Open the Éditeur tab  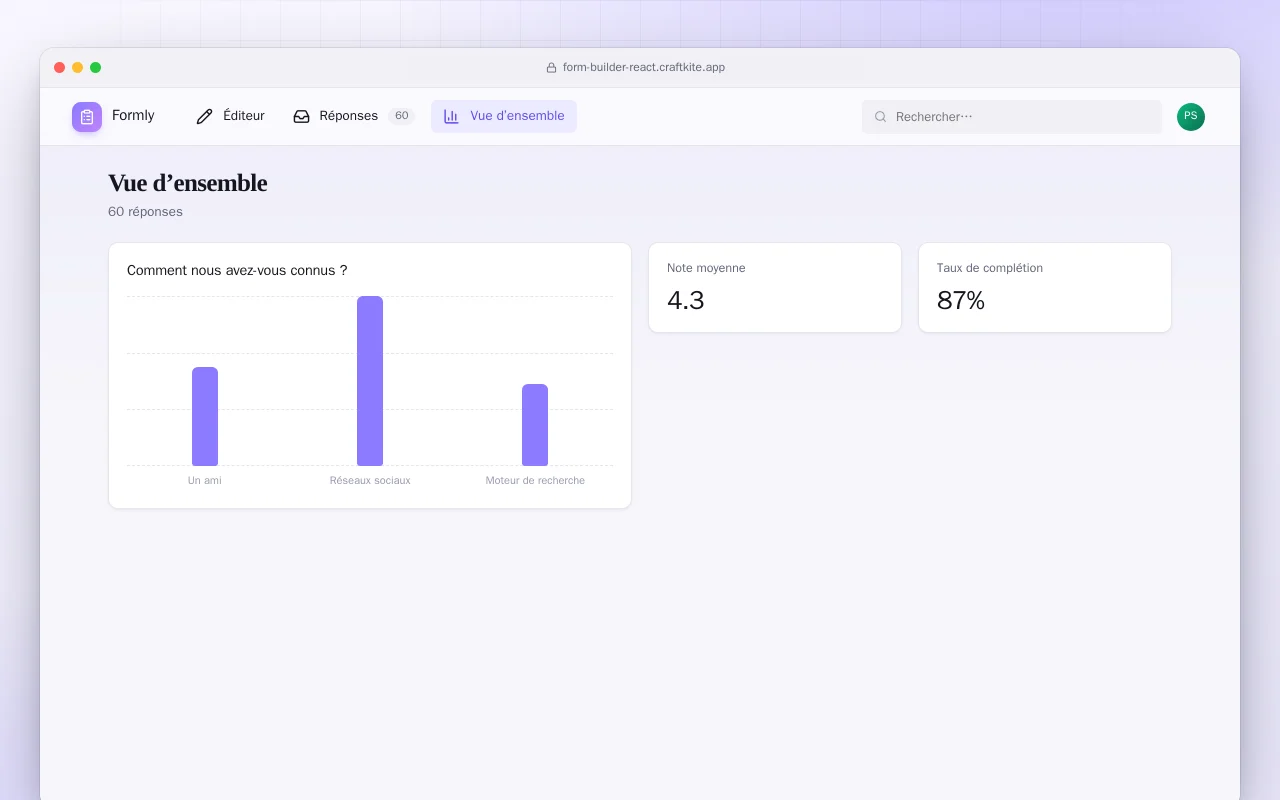click(x=230, y=116)
